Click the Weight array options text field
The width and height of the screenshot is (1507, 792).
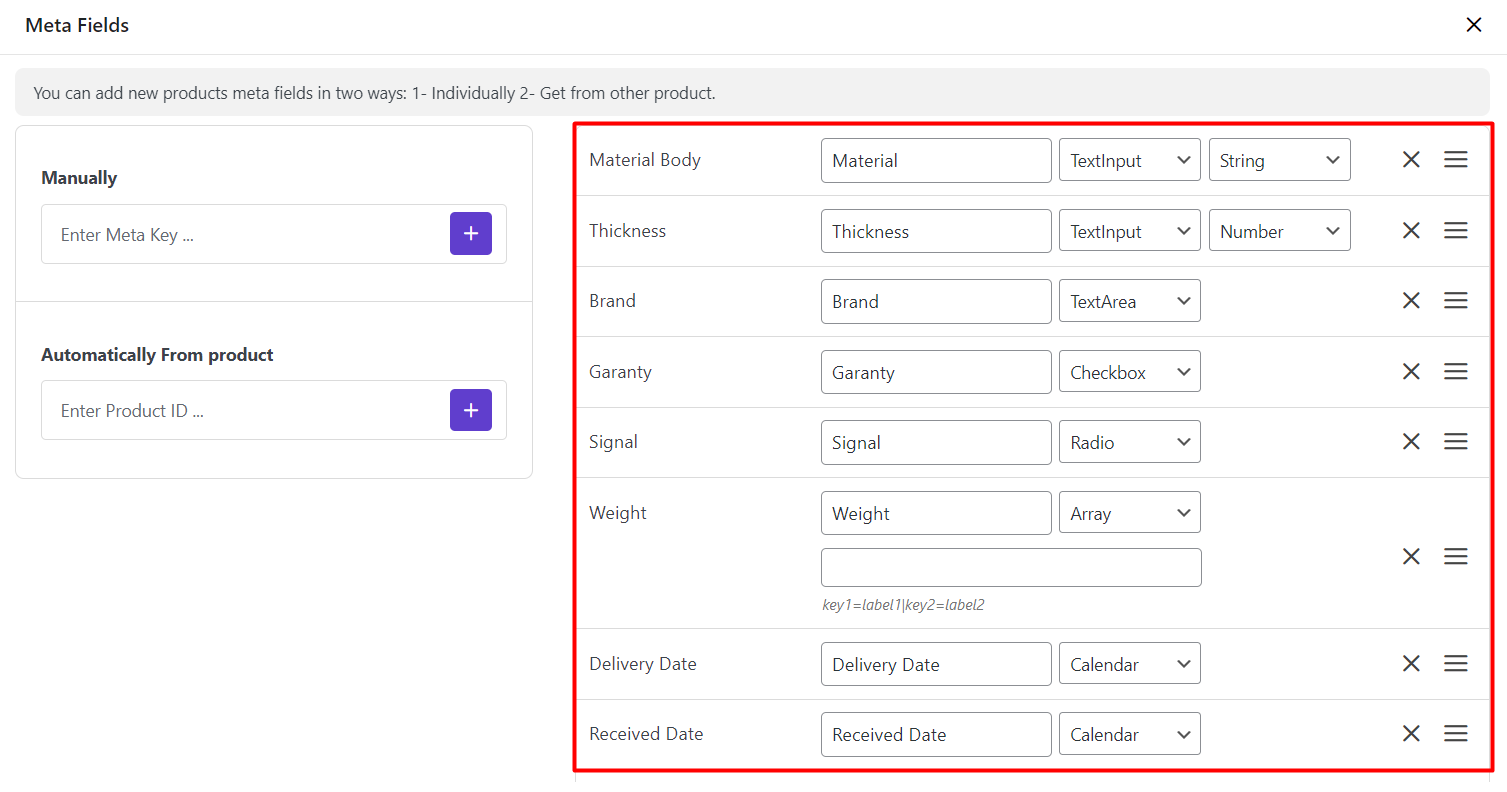[1010, 567]
